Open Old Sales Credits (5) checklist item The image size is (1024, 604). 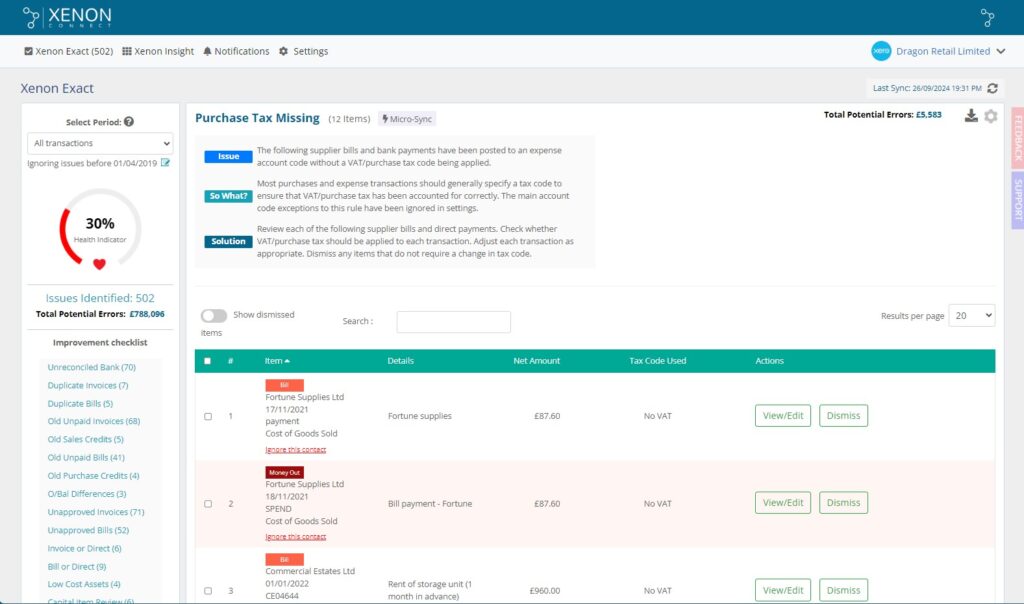tap(85, 439)
